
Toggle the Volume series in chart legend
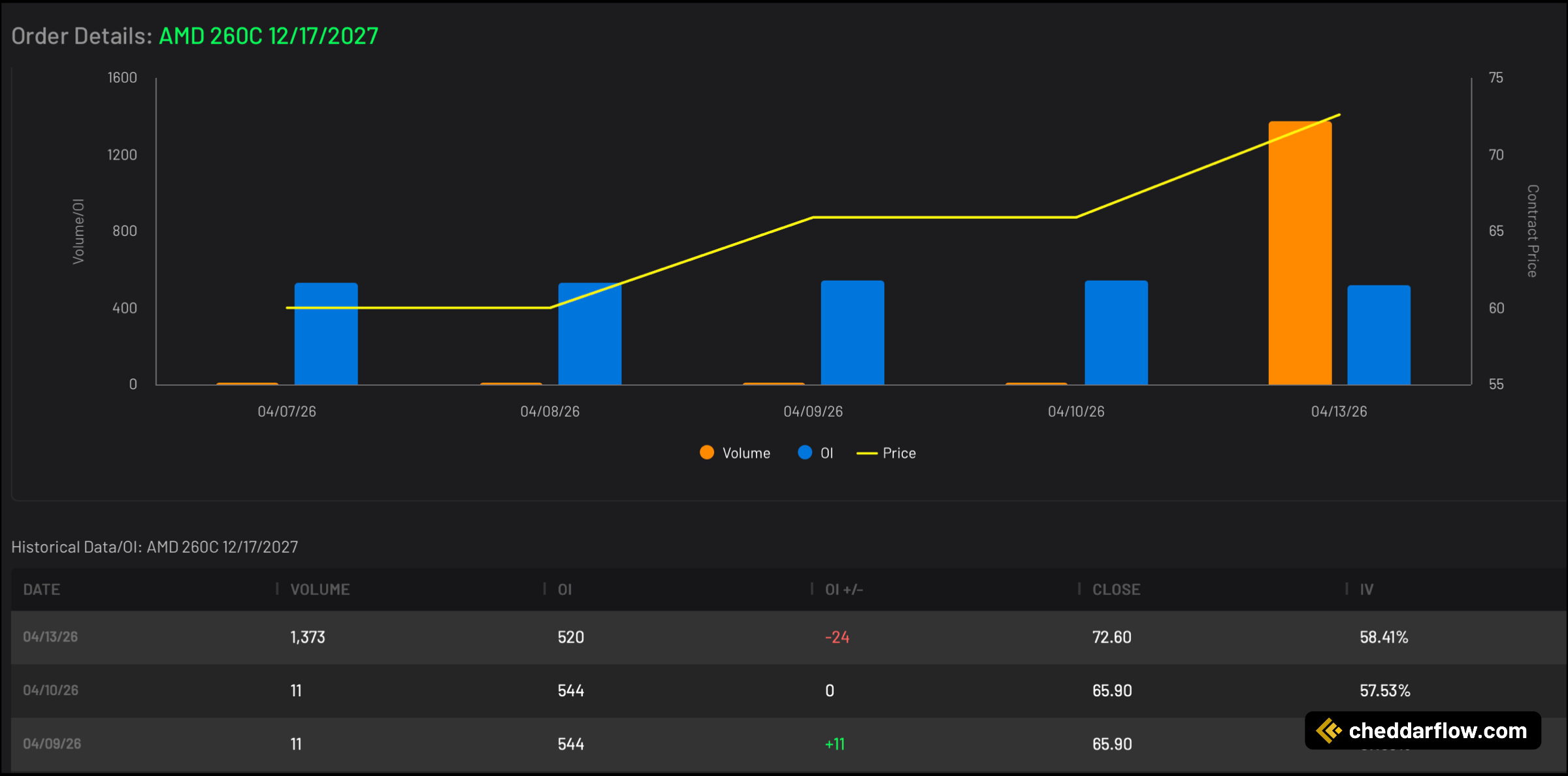735,453
